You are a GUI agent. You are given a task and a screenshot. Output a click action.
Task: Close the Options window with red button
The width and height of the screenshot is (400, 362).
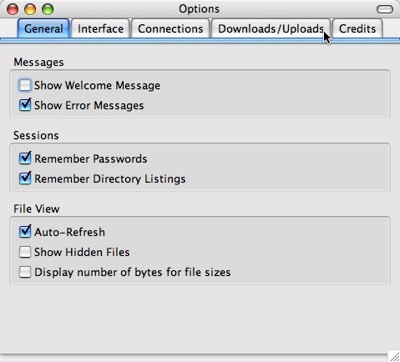(x=13, y=9)
